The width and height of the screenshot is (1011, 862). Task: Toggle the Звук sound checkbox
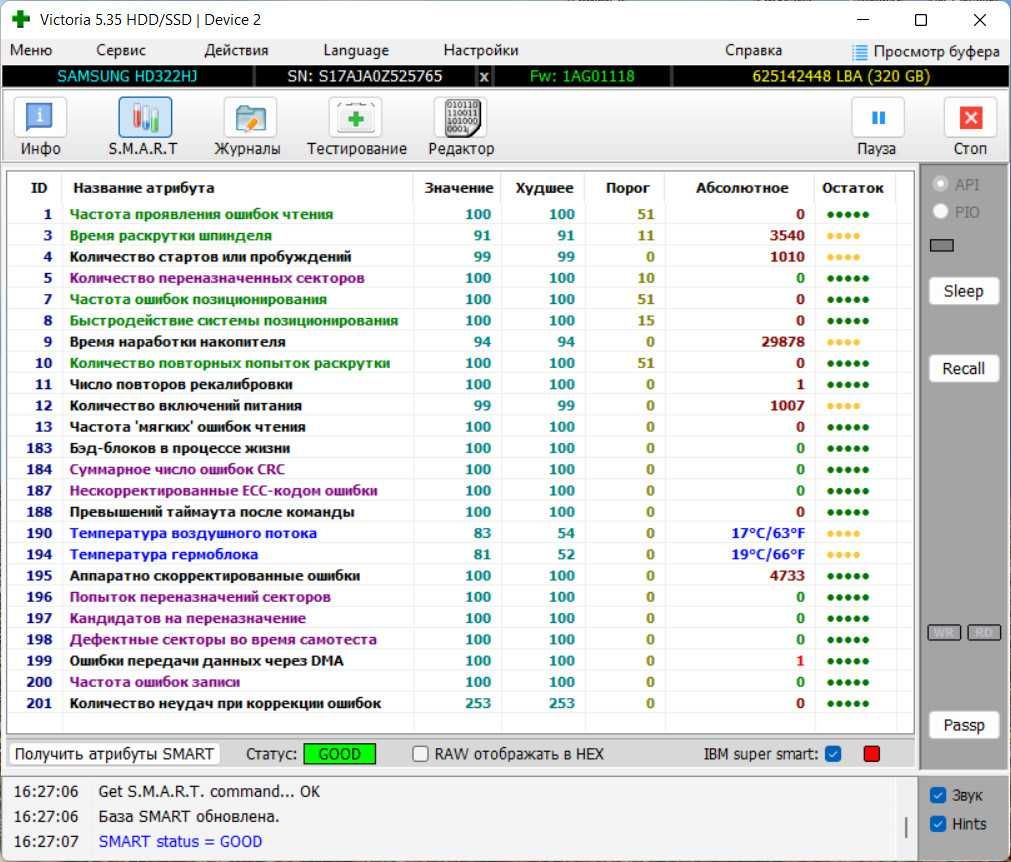click(938, 795)
